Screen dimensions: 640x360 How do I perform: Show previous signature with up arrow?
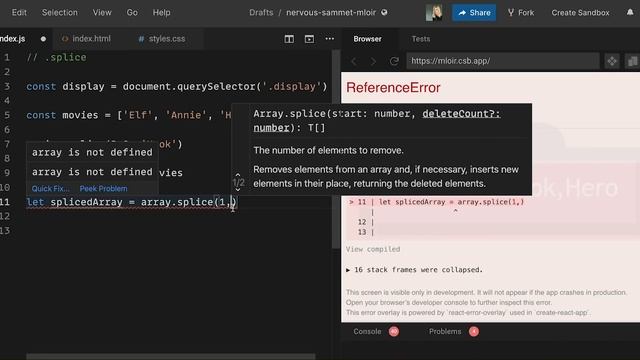pyautogui.click(x=238, y=175)
